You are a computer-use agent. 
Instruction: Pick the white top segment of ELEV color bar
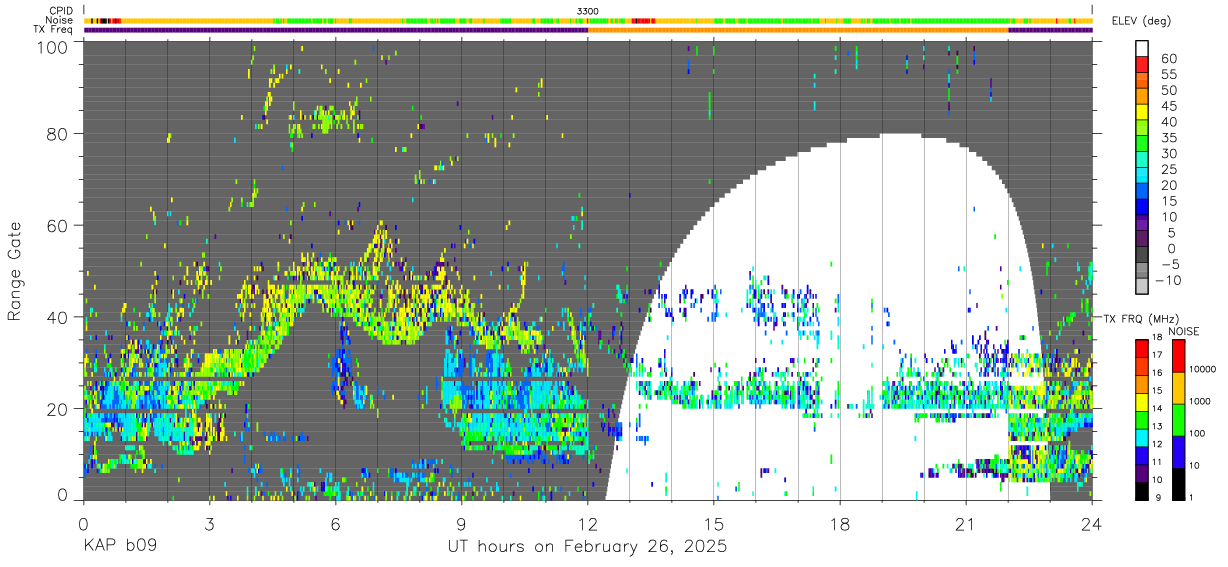(x=1142, y=49)
